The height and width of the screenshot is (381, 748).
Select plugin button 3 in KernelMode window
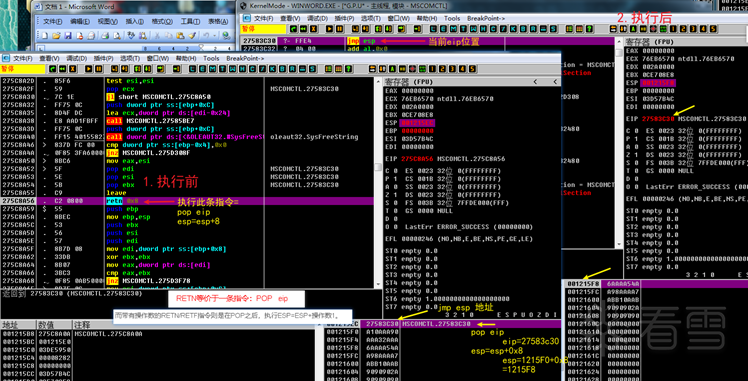(x=693, y=29)
